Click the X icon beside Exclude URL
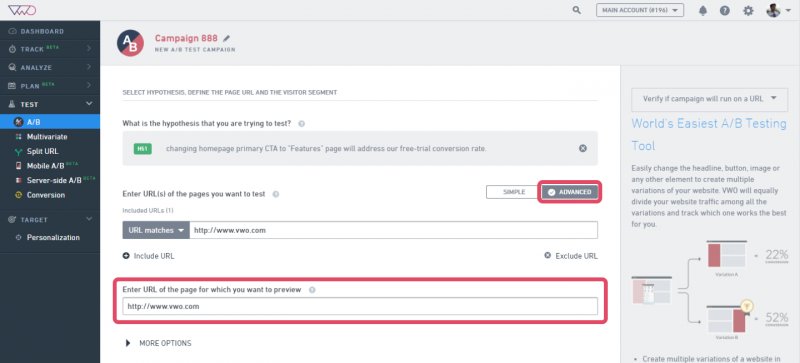Image resolution: width=800 pixels, height=363 pixels. click(547, 256)
